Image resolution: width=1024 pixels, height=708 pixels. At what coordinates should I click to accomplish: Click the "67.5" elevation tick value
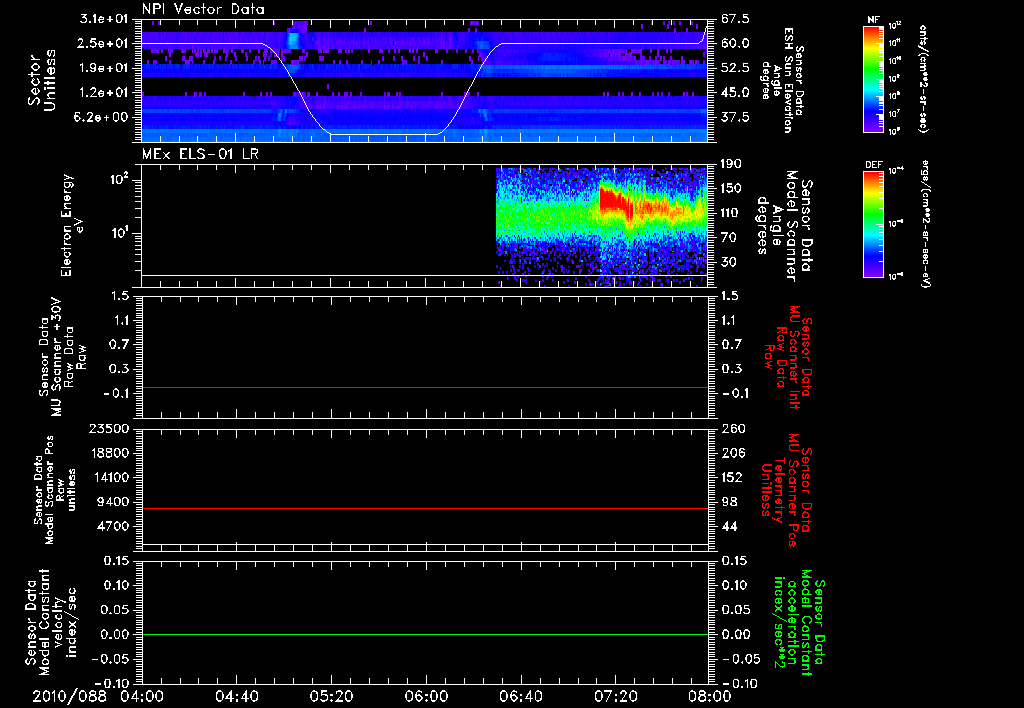[735, 19]
